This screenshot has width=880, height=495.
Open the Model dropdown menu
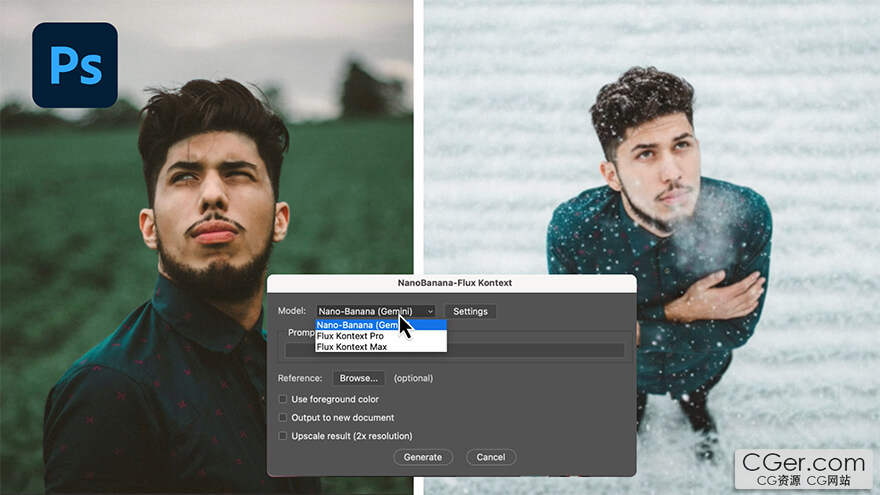pyautogui.click(x=376, y=311)
